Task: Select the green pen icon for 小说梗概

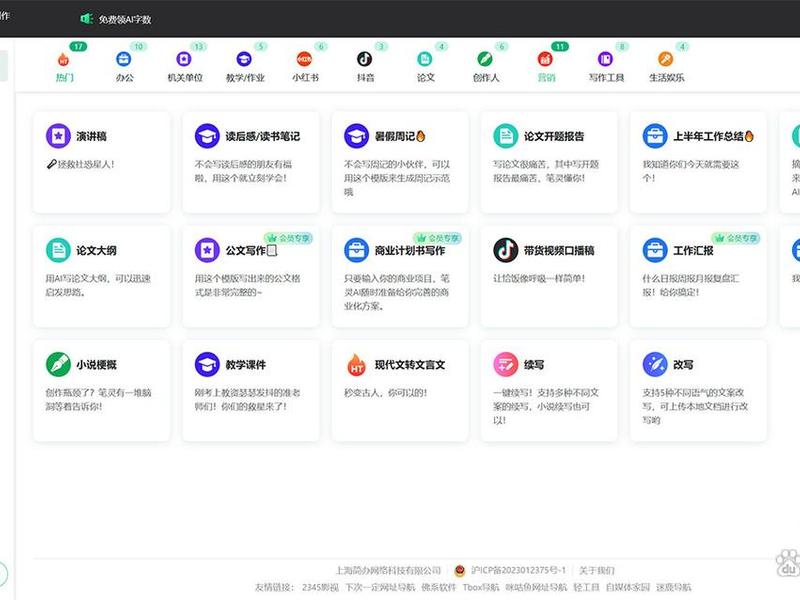Action: pos(58,365)
